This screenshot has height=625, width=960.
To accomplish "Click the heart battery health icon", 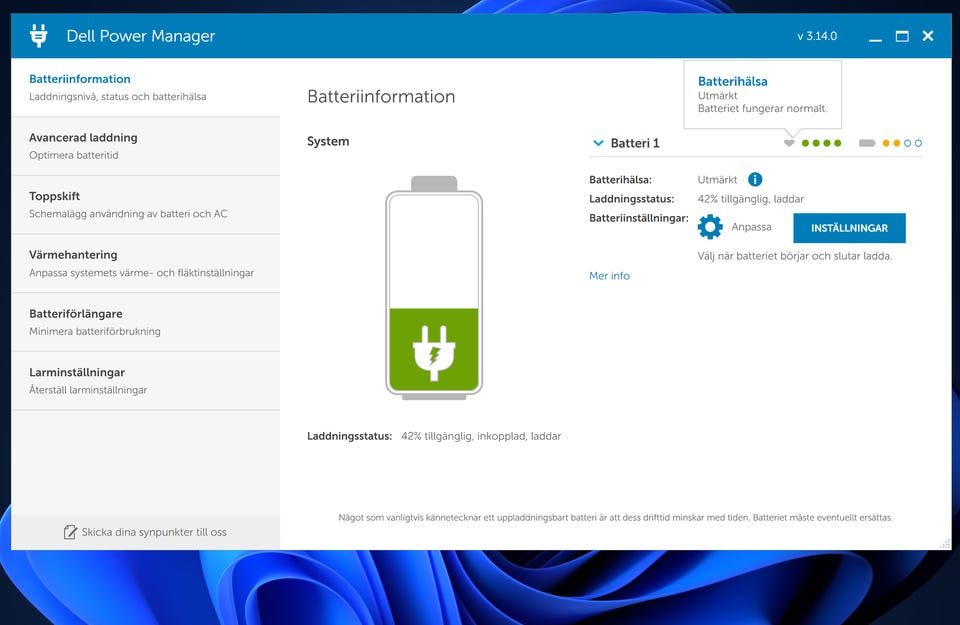I will (x=789, y=143).
